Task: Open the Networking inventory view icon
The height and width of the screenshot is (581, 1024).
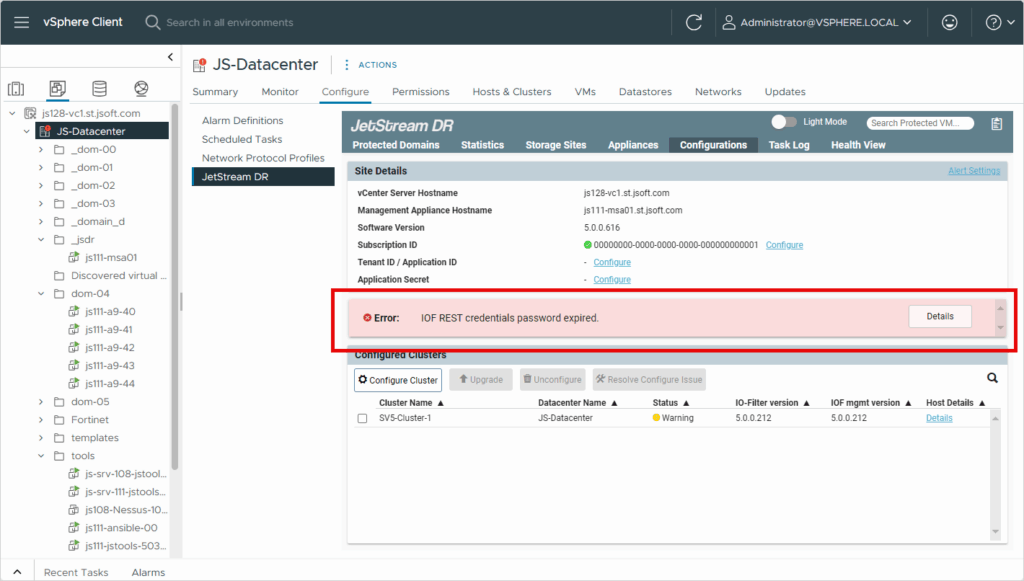Action: tap(140, 89)
